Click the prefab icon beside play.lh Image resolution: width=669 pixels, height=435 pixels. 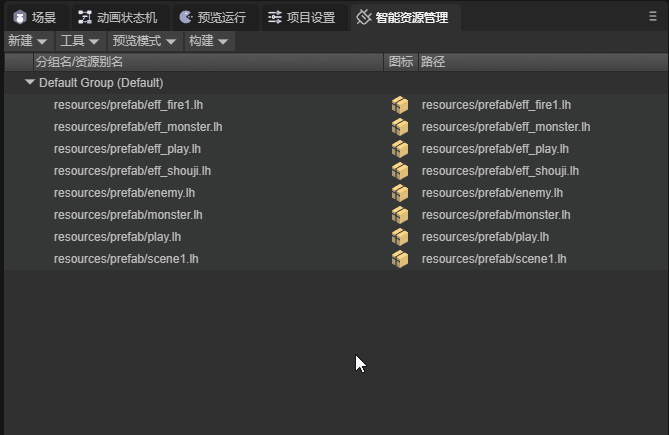pyautogui.click(x=400, y=237)
